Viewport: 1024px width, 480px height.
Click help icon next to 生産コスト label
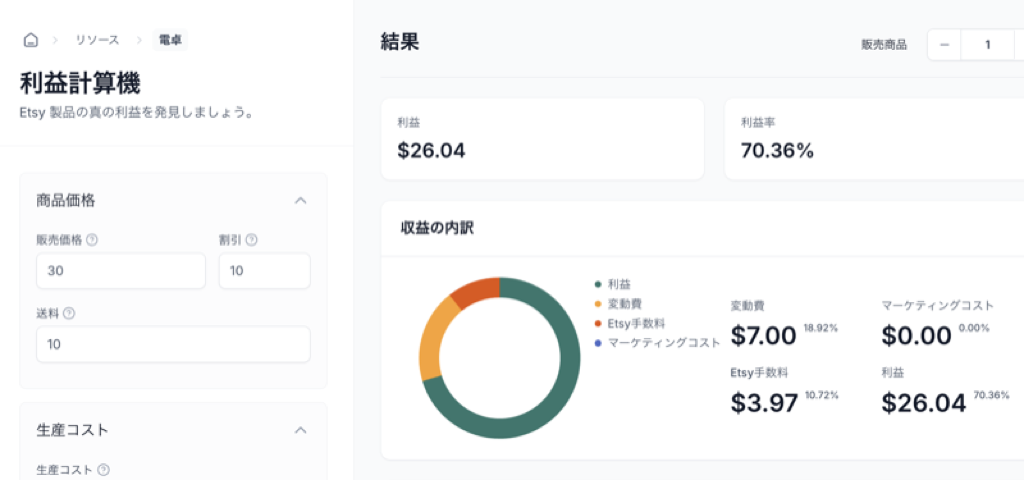pyautogui.click(x=103, y=469)
